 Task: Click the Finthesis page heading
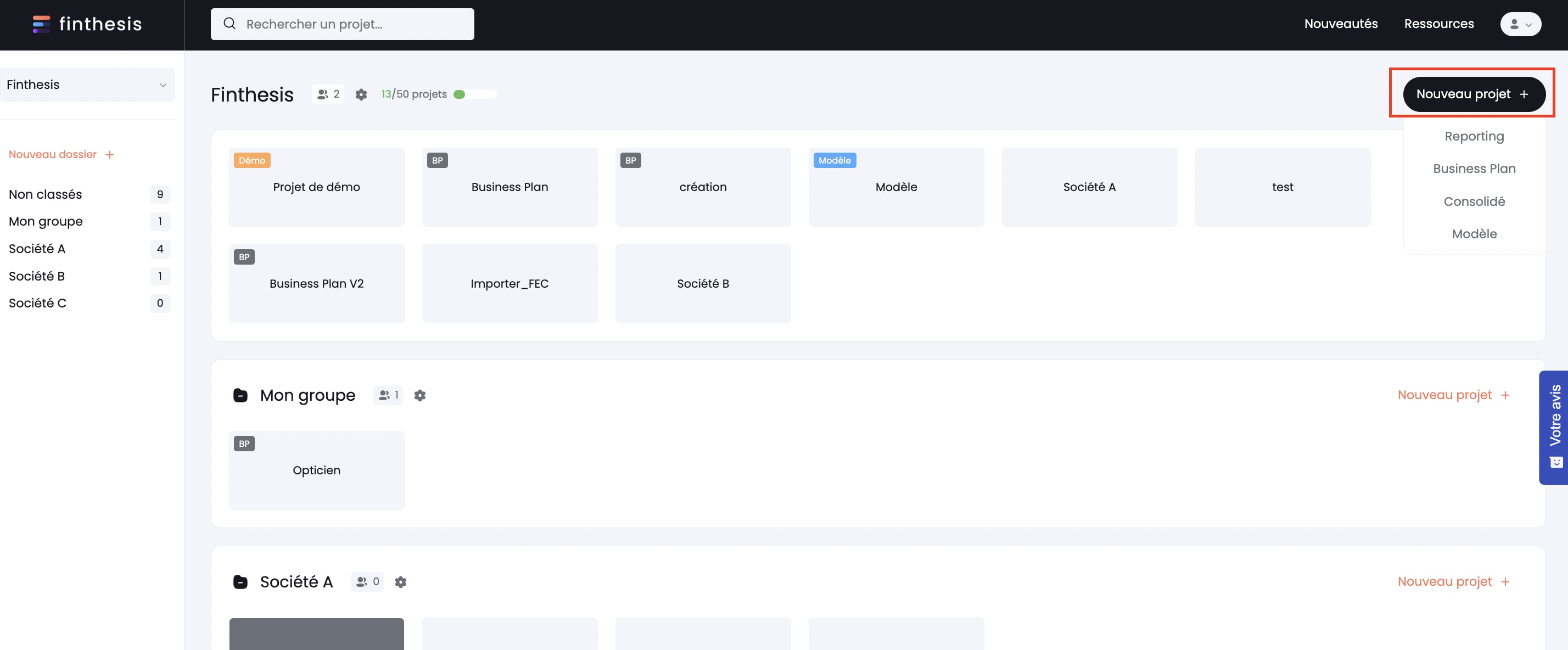click(252, 94)
